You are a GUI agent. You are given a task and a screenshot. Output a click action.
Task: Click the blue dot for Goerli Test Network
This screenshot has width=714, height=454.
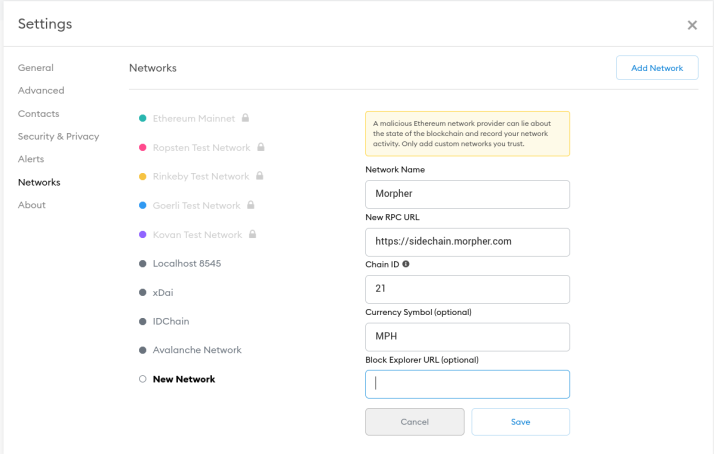tap(143, 205)
